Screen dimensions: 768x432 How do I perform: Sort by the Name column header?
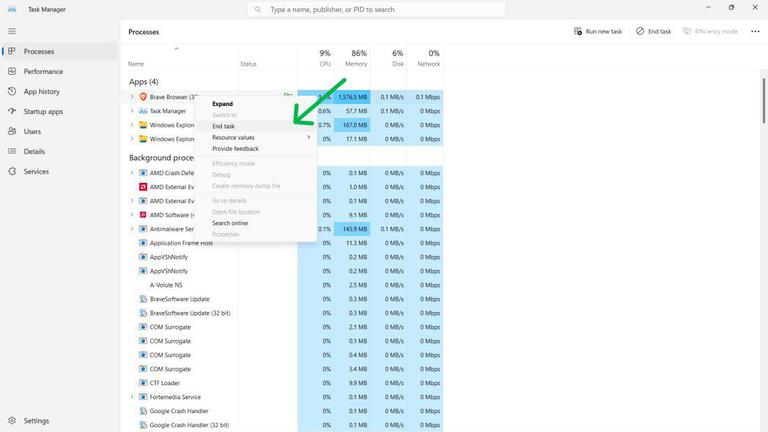(179, 58)
